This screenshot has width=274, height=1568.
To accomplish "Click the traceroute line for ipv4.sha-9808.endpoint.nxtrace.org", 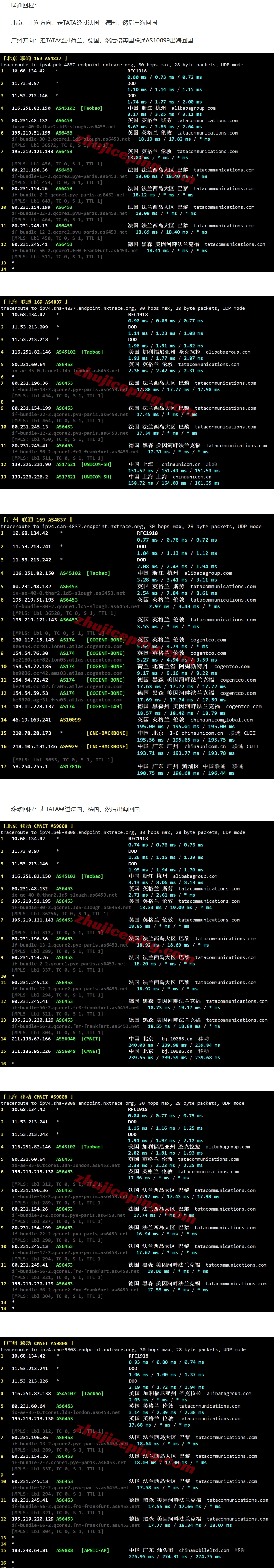I will coord(123,1103).
